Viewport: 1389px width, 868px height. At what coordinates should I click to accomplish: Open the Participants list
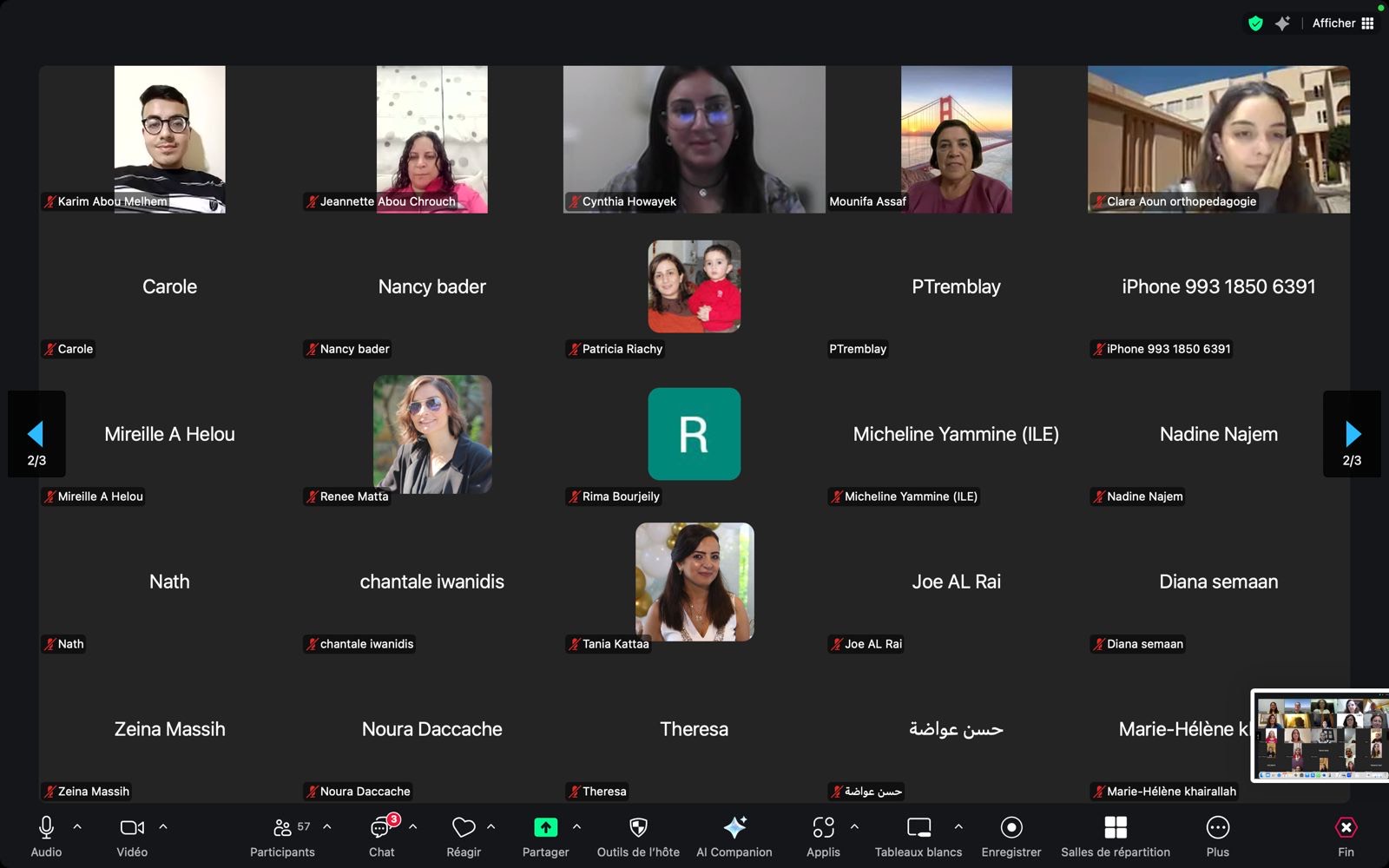pyautogui.click(x=283, y=828)
